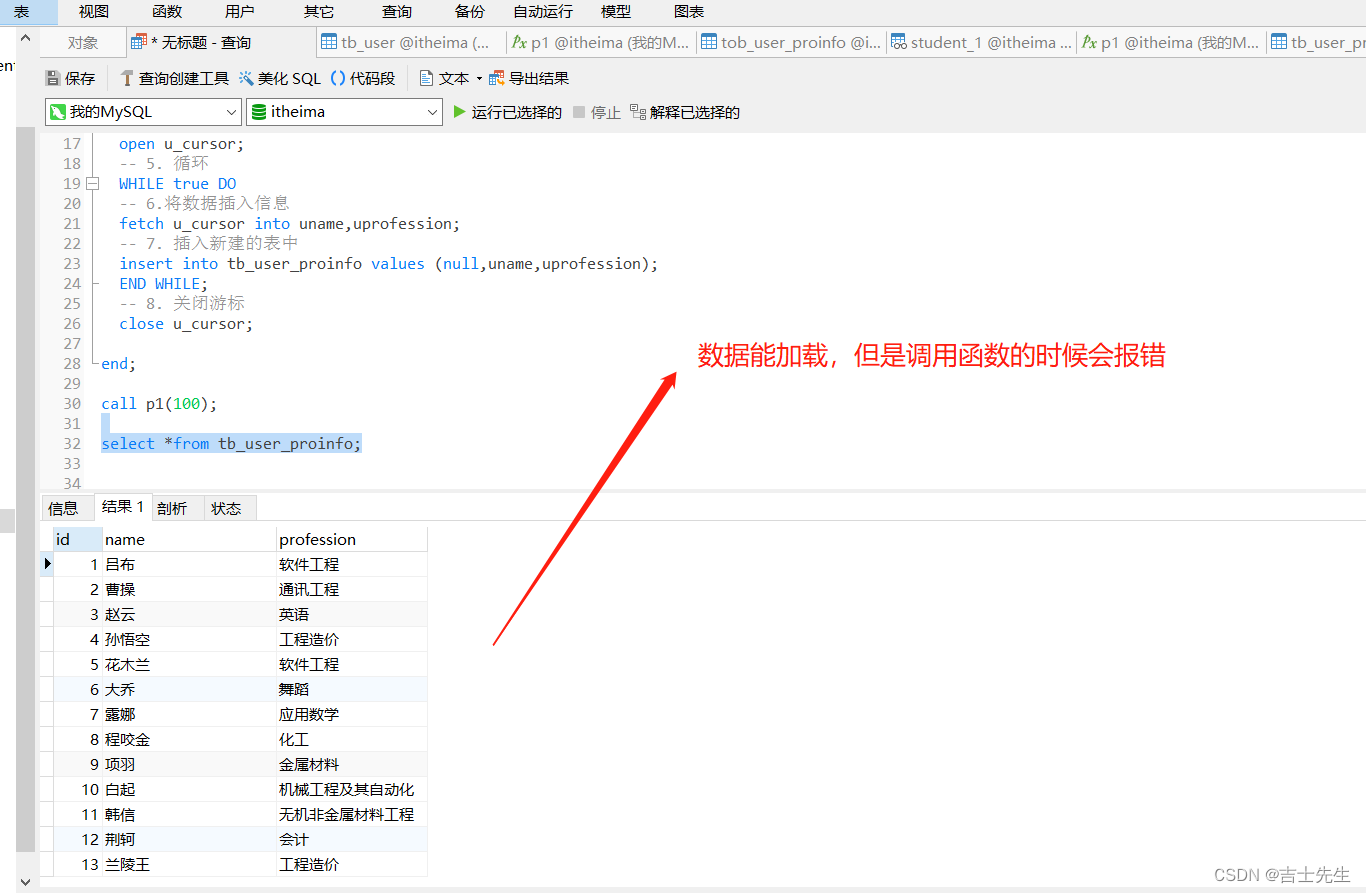The image size is (1366, 893).
Task: Select the cell 露娜
Action: coord(189,714)
